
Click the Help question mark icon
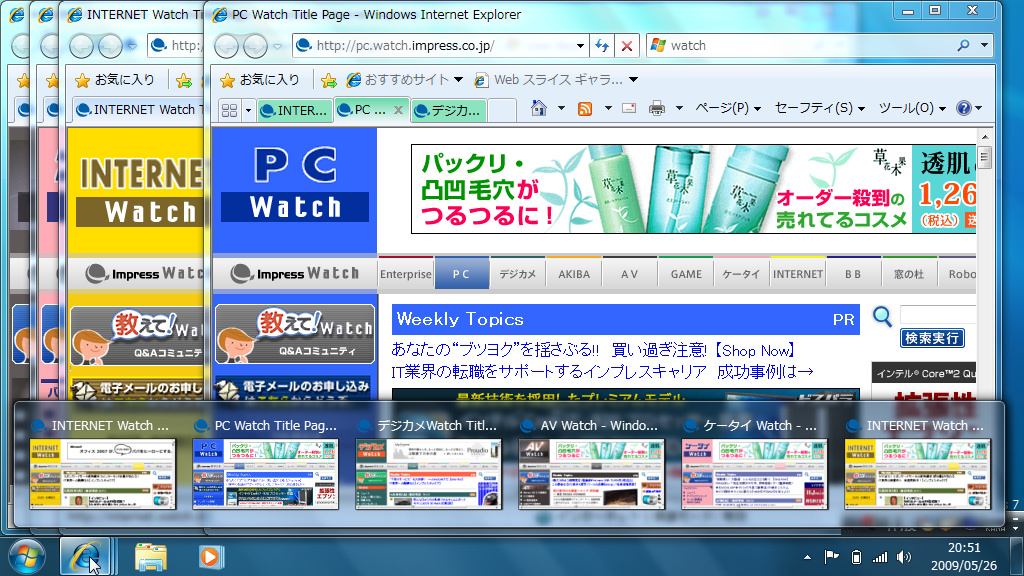click(963, 108)
